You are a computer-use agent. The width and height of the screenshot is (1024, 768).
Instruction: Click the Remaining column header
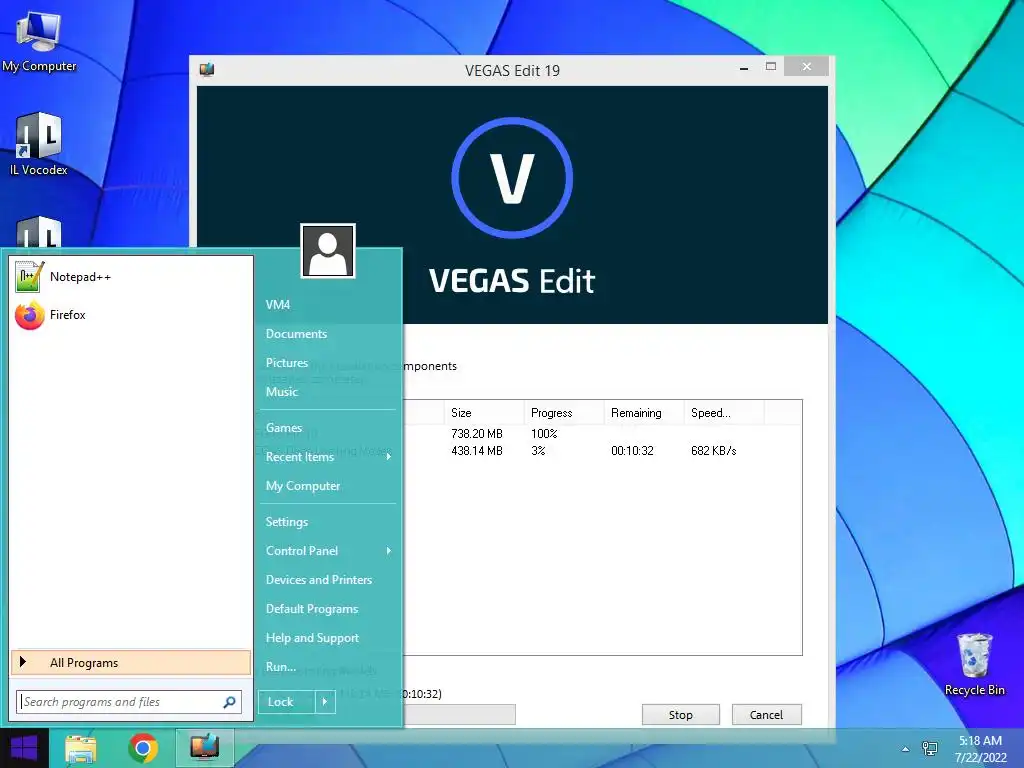(644, 413)
